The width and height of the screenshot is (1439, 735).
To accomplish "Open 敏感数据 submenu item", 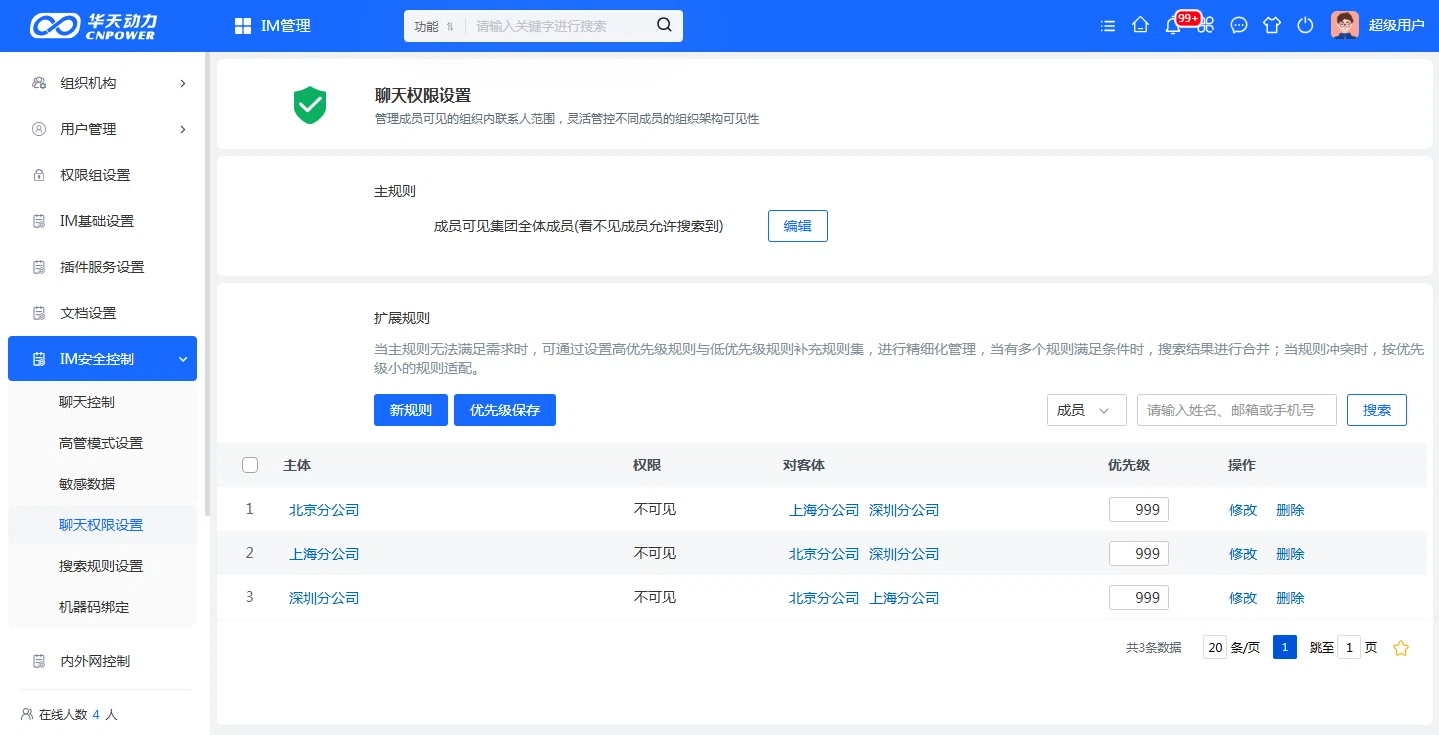I will (87, 484).
